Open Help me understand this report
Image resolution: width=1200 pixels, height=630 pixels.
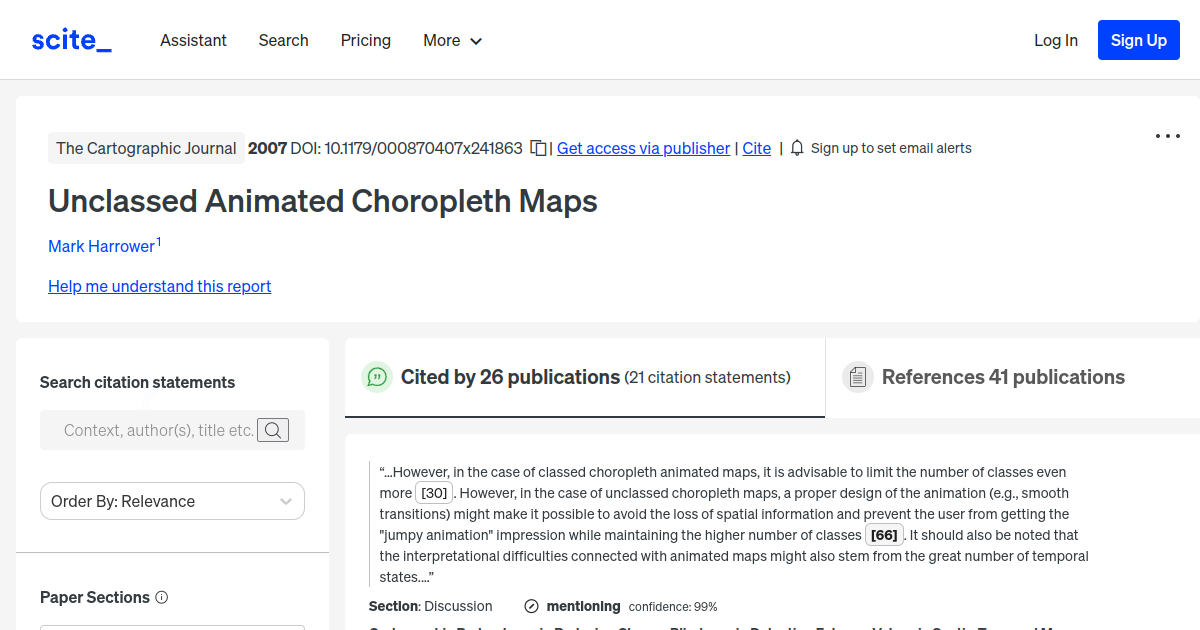click(159, 286)
